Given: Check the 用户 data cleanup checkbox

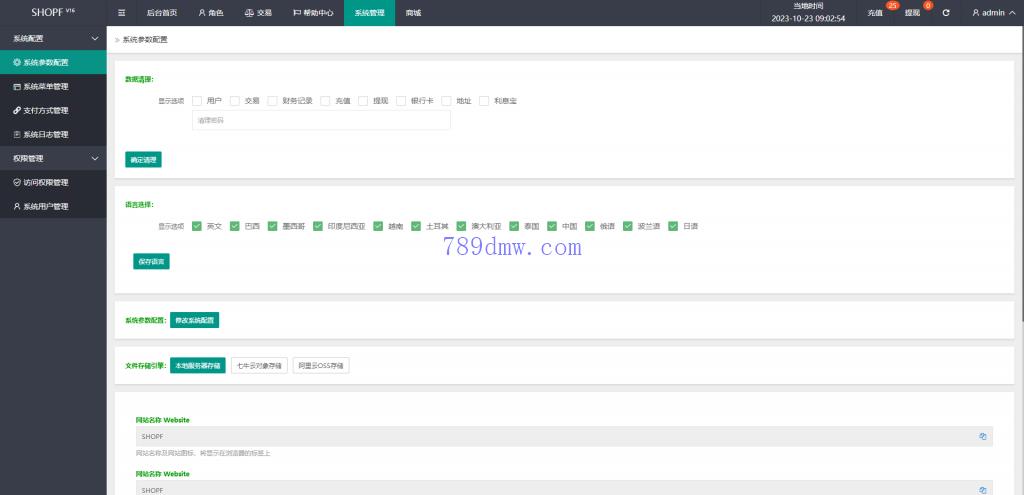Looking at the screenshot, I should coord(197,101).
